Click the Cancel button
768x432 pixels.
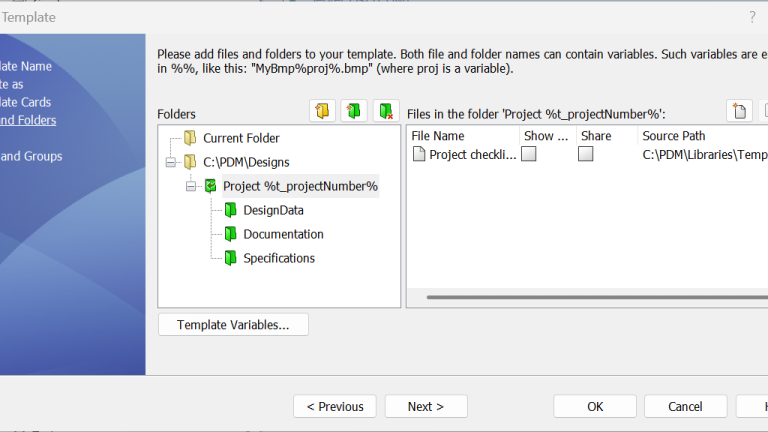coord(685,407)
